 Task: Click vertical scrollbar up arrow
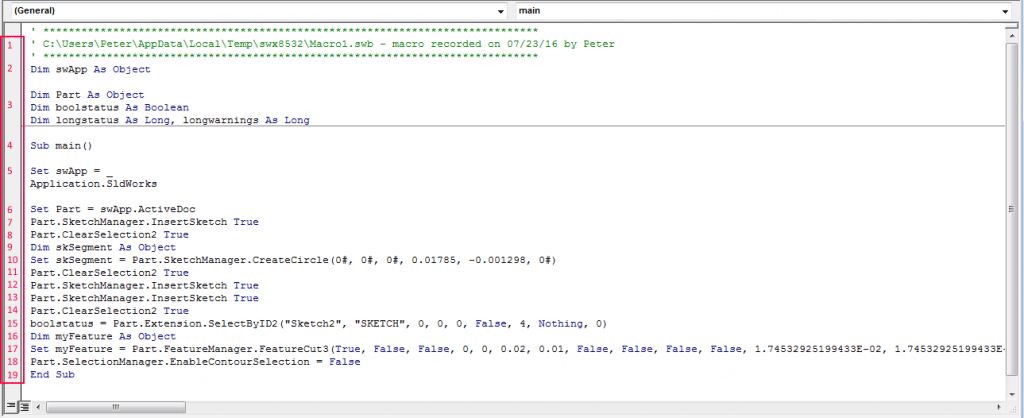1011,37
